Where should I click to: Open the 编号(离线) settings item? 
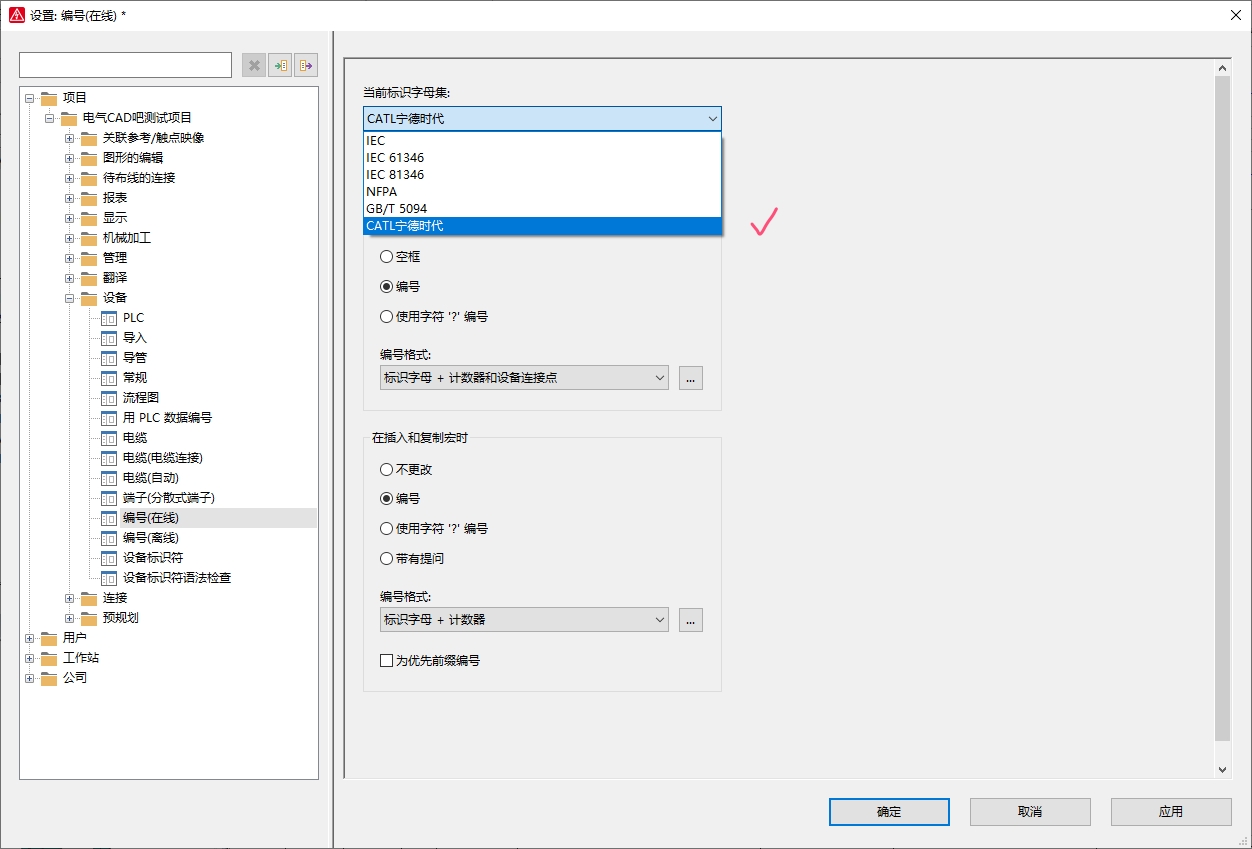pyautogui.click(x=150, y=538)
